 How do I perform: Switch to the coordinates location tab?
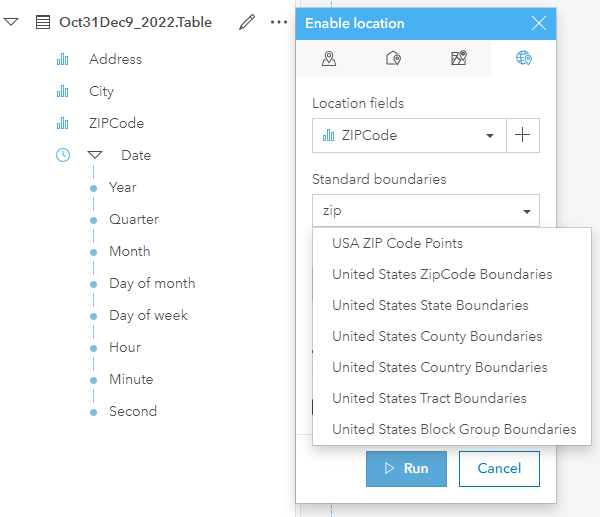click(x=329, y=59)
